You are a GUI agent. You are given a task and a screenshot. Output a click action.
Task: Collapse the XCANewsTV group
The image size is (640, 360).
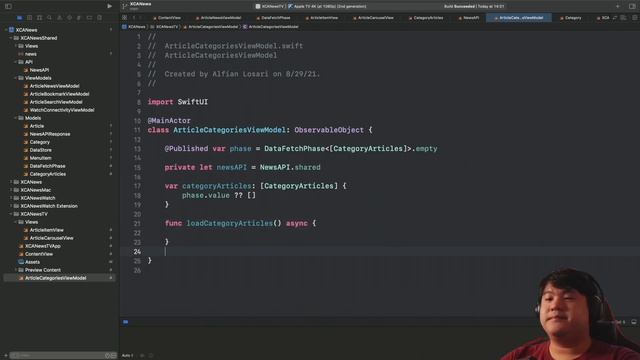click(11, 214)
